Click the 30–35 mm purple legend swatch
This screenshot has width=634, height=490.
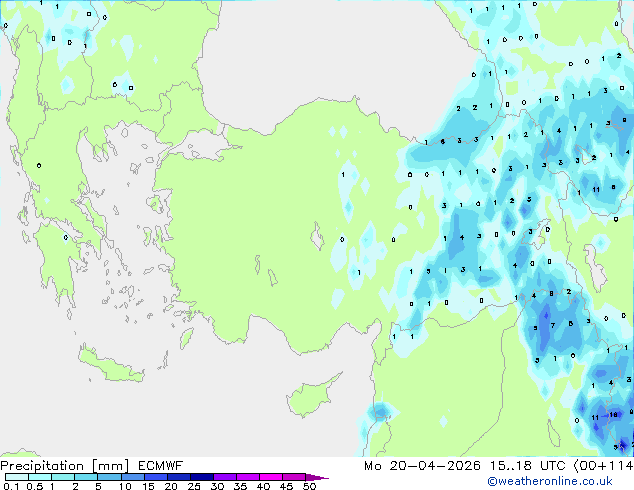click(x=224, y=477)
